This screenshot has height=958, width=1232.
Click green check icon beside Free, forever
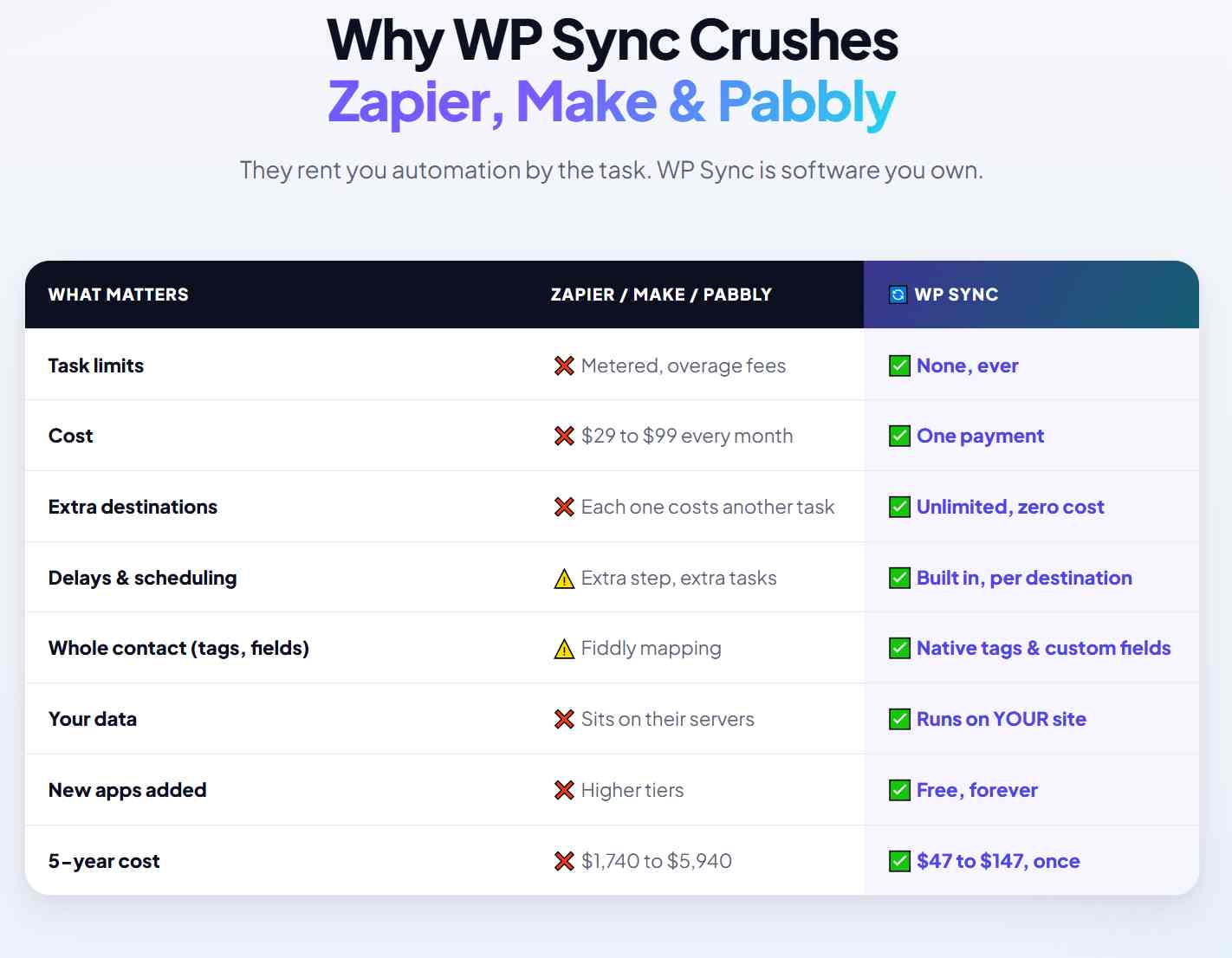899,790
